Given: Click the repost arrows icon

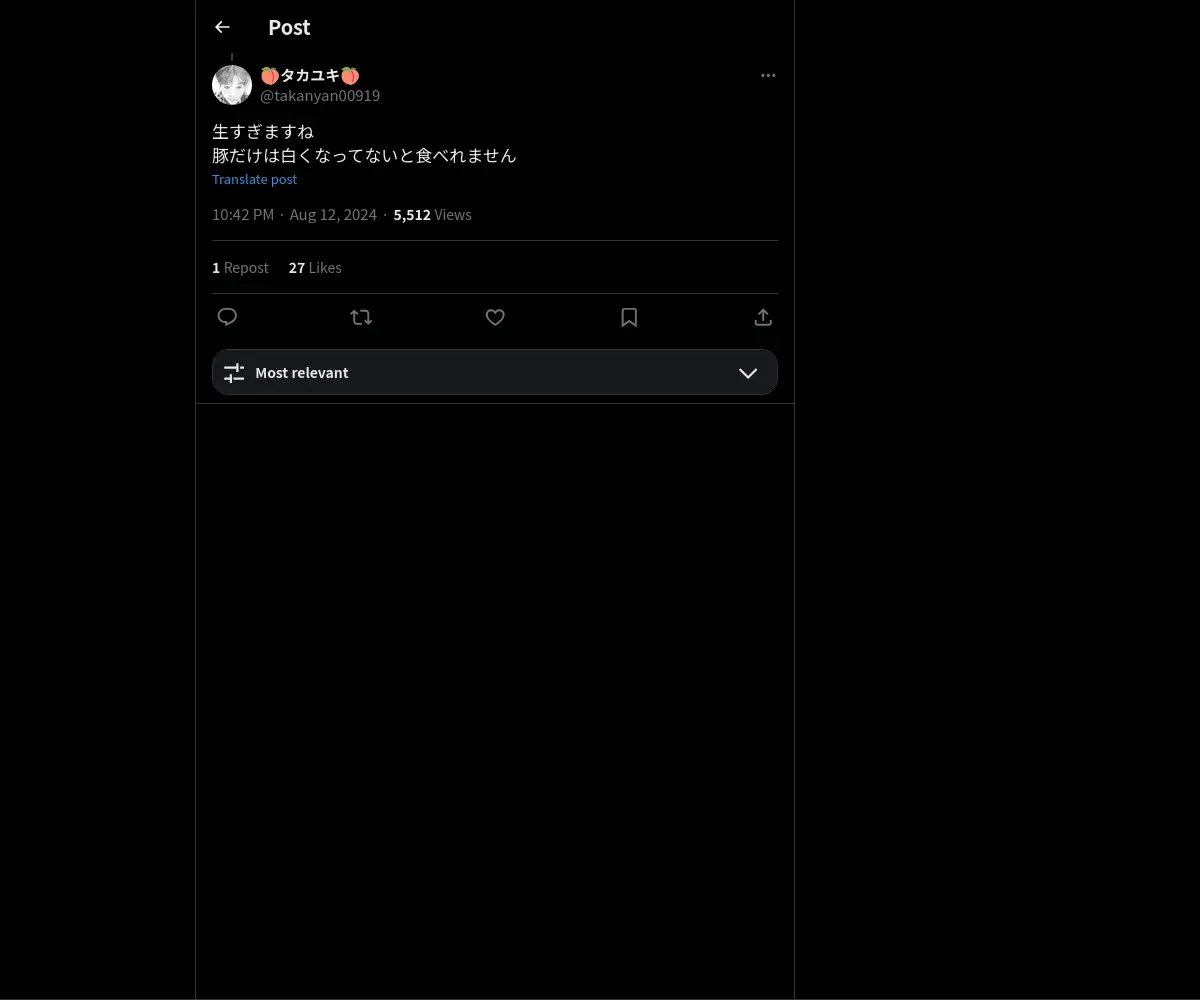Looking at the screenshot, I should [361, 317].
